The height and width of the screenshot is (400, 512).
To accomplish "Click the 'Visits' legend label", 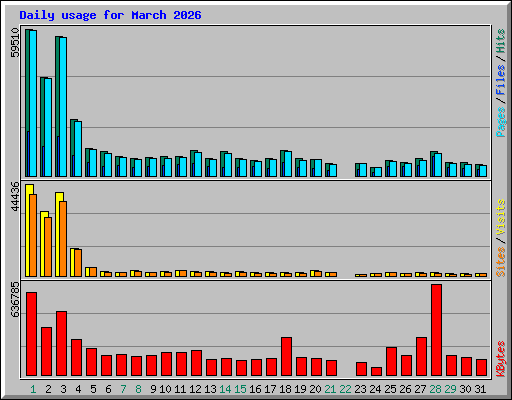I will pyautogui.click(x=501, y=218).
